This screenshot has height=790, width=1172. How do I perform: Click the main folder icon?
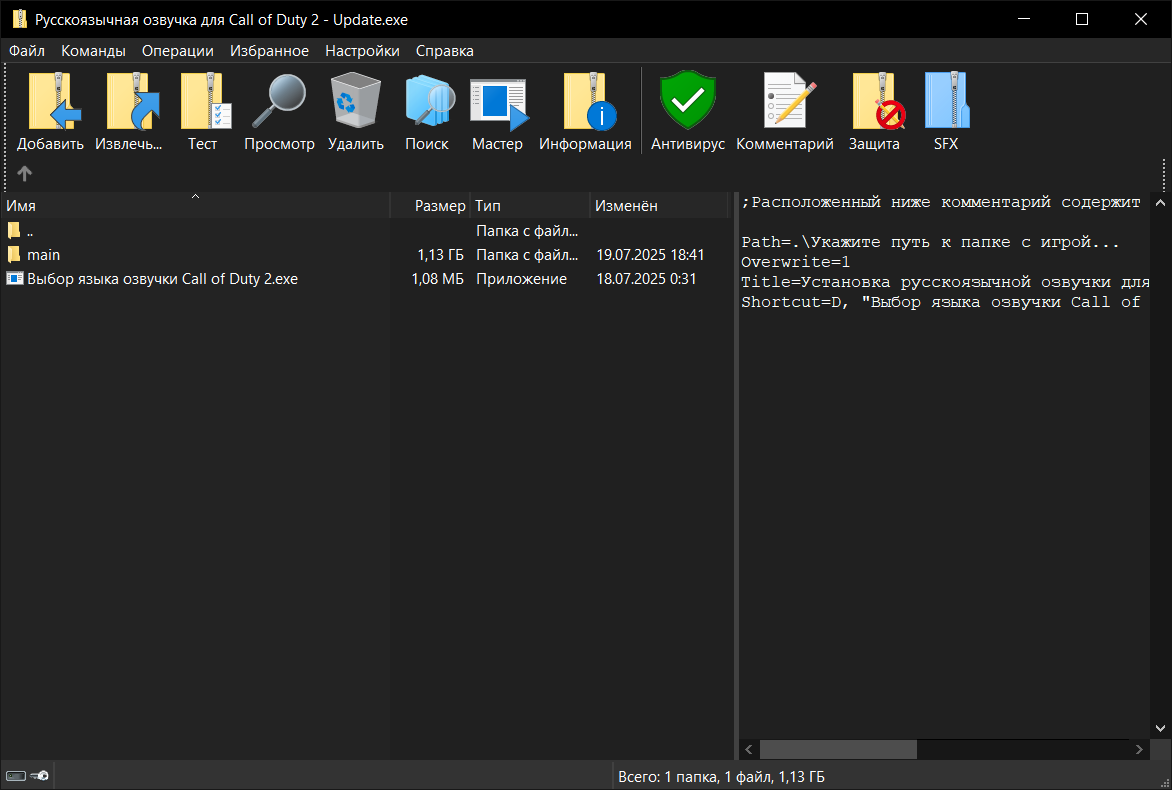click(x=14, y=255)
